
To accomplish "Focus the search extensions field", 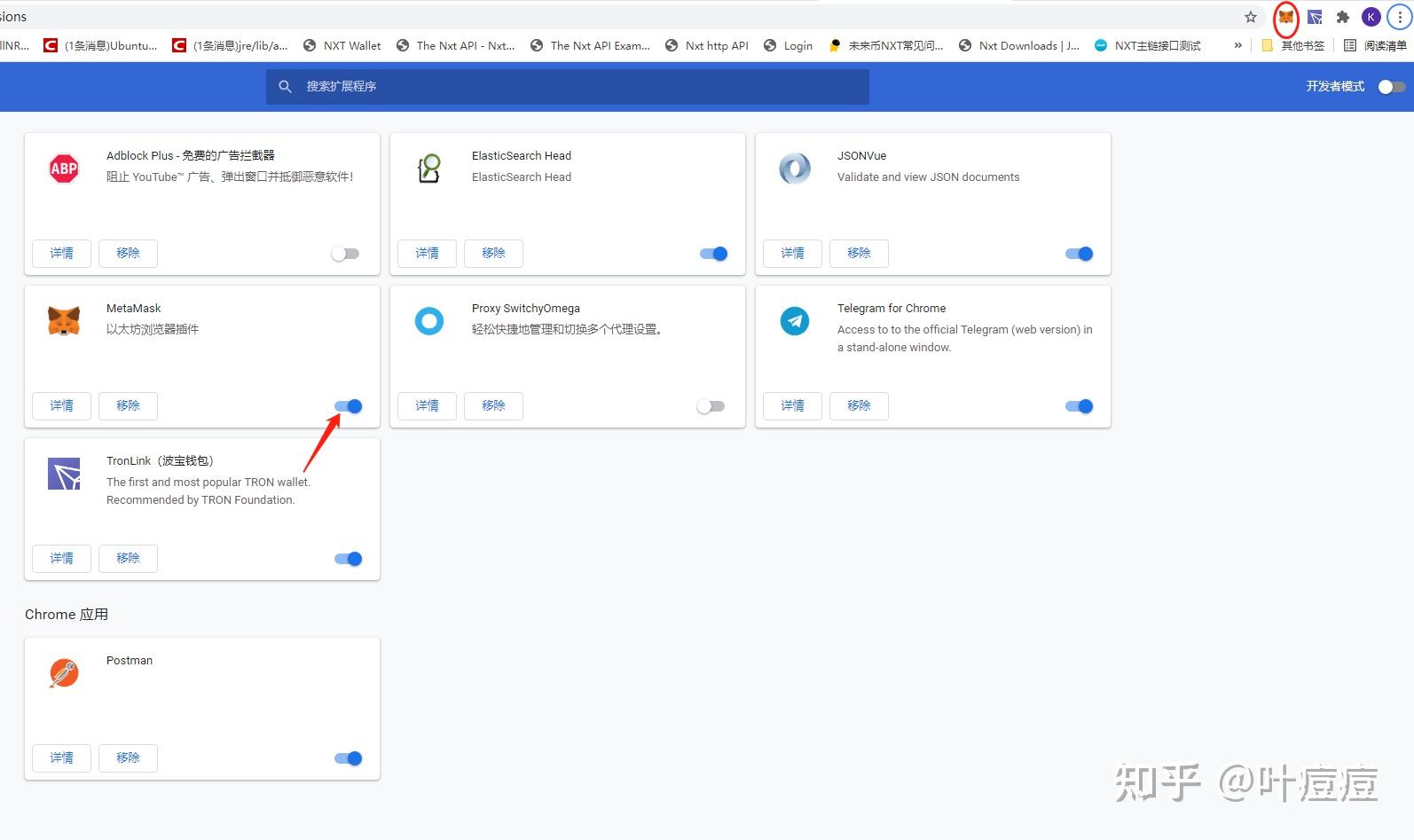I will pos(568,86).
